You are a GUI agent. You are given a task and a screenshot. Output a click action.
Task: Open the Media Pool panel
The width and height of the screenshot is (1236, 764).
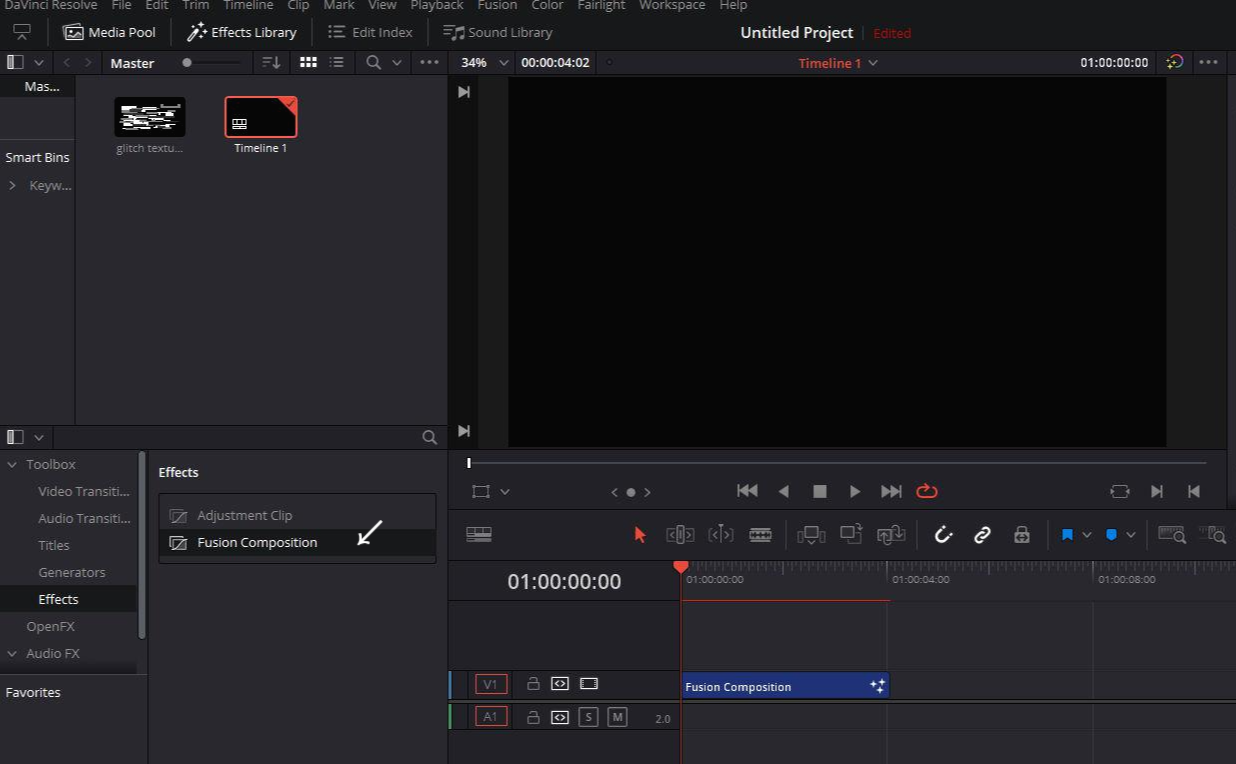pos(110,32)
